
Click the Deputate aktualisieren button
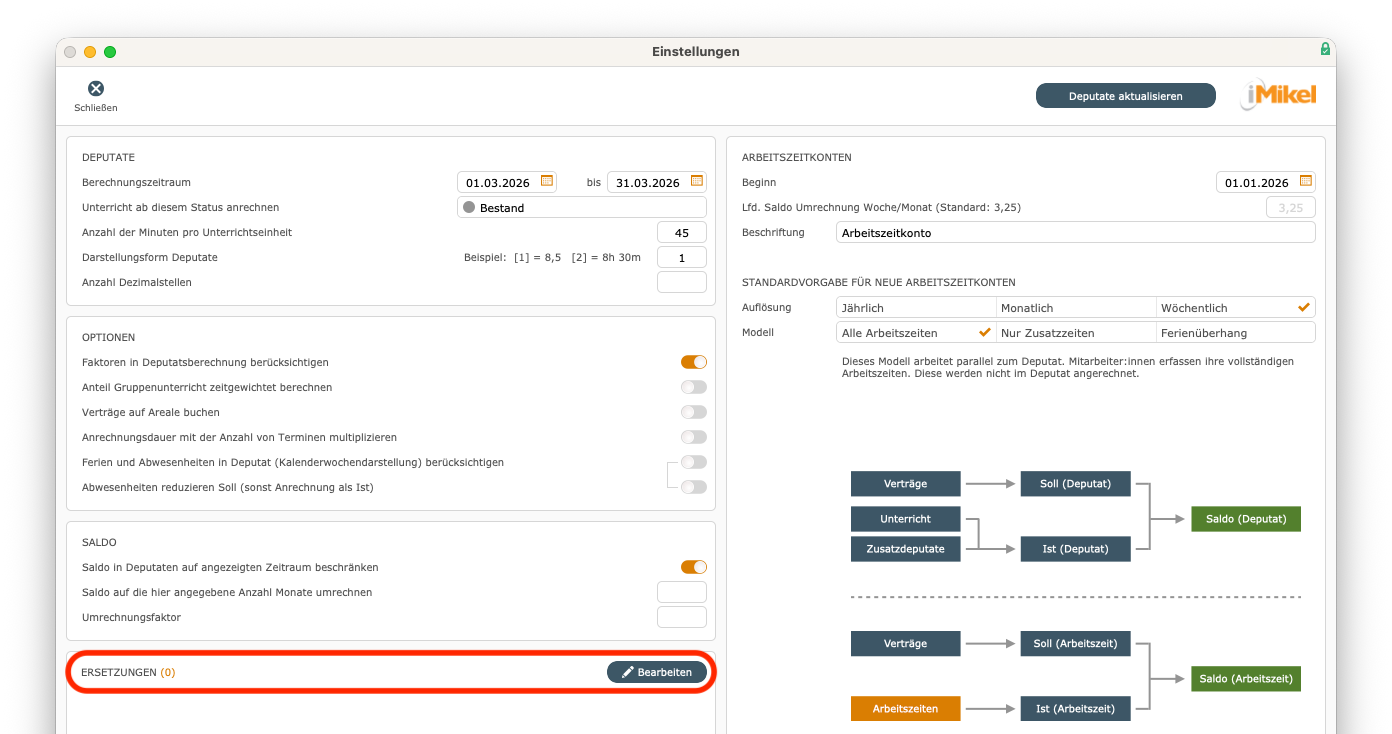1125,95
